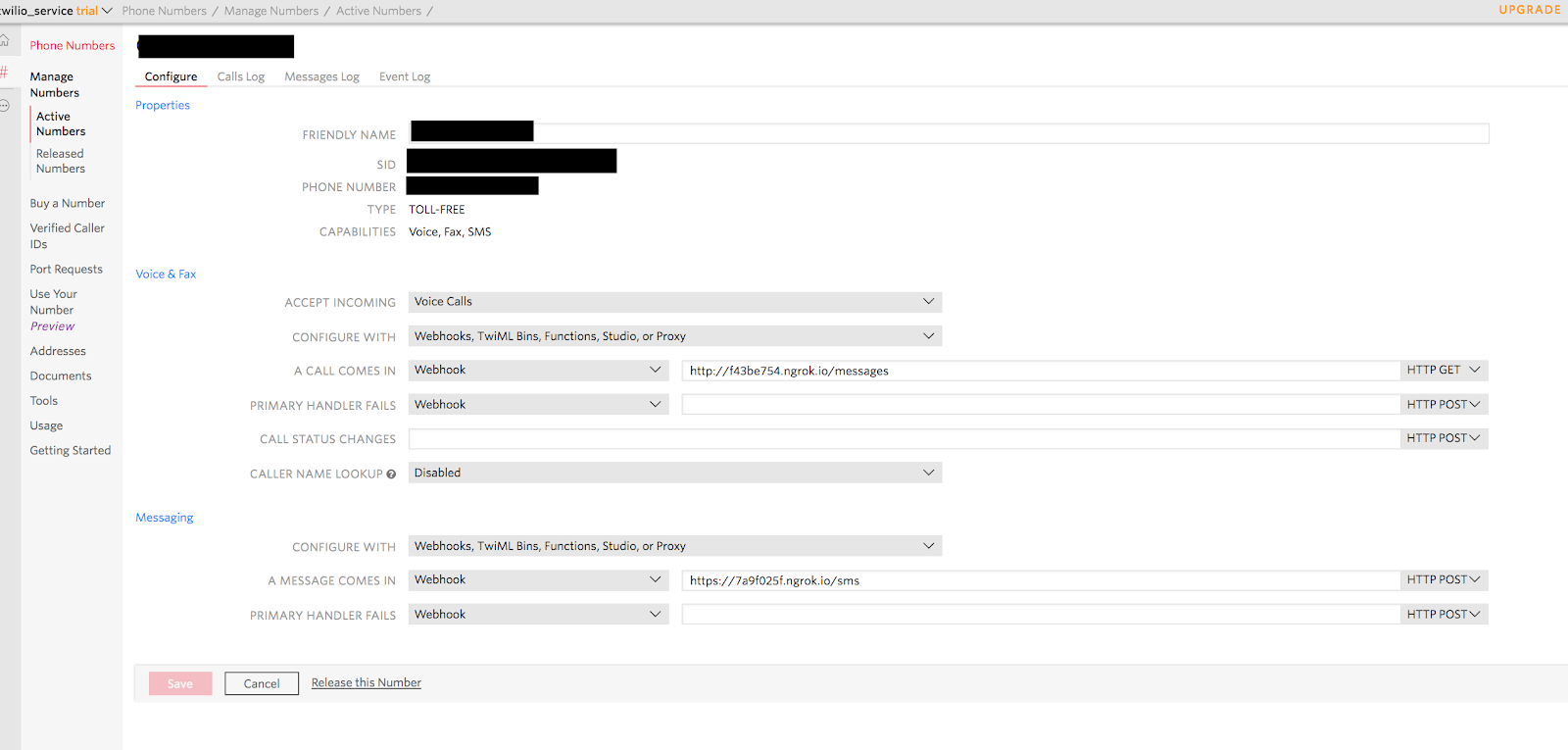Open Getting Started in sidebar

tap(71, 451)
